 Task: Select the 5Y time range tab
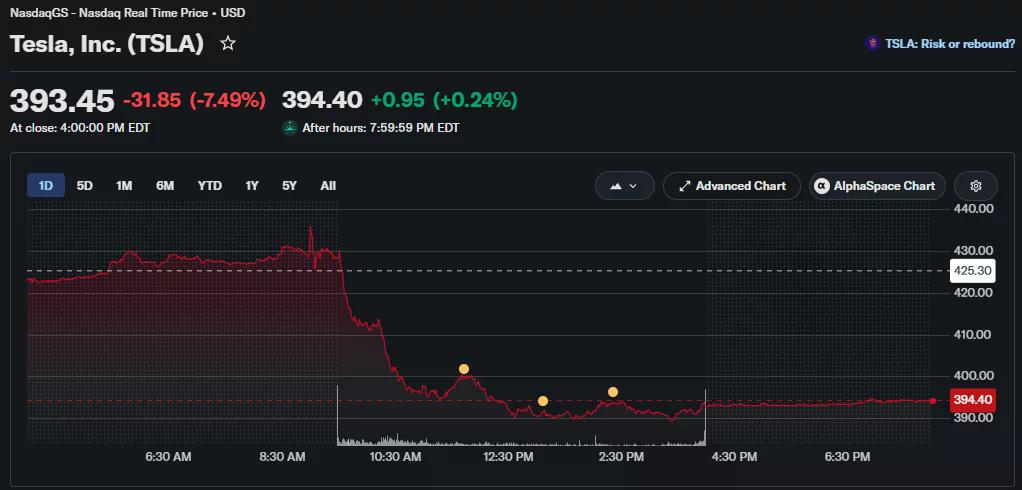tap(289, 186)
